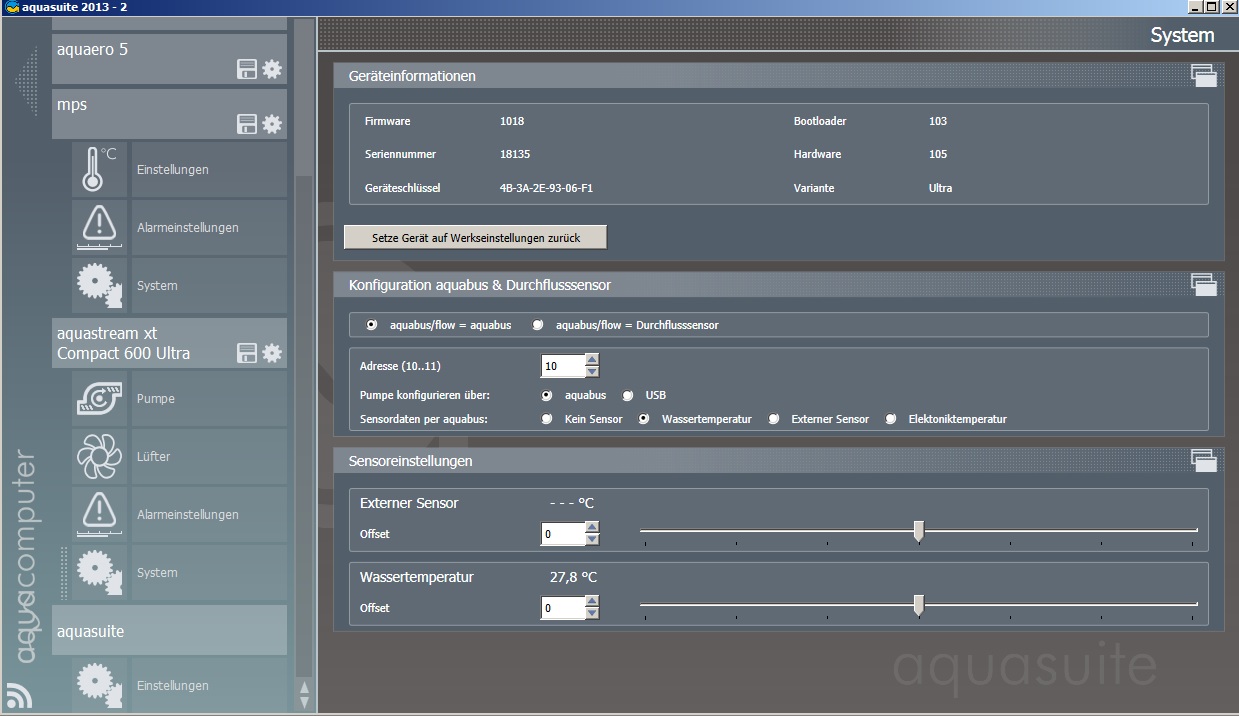Select aquabus/flow = Durchflusssensor radio option

tap(539, 325)
